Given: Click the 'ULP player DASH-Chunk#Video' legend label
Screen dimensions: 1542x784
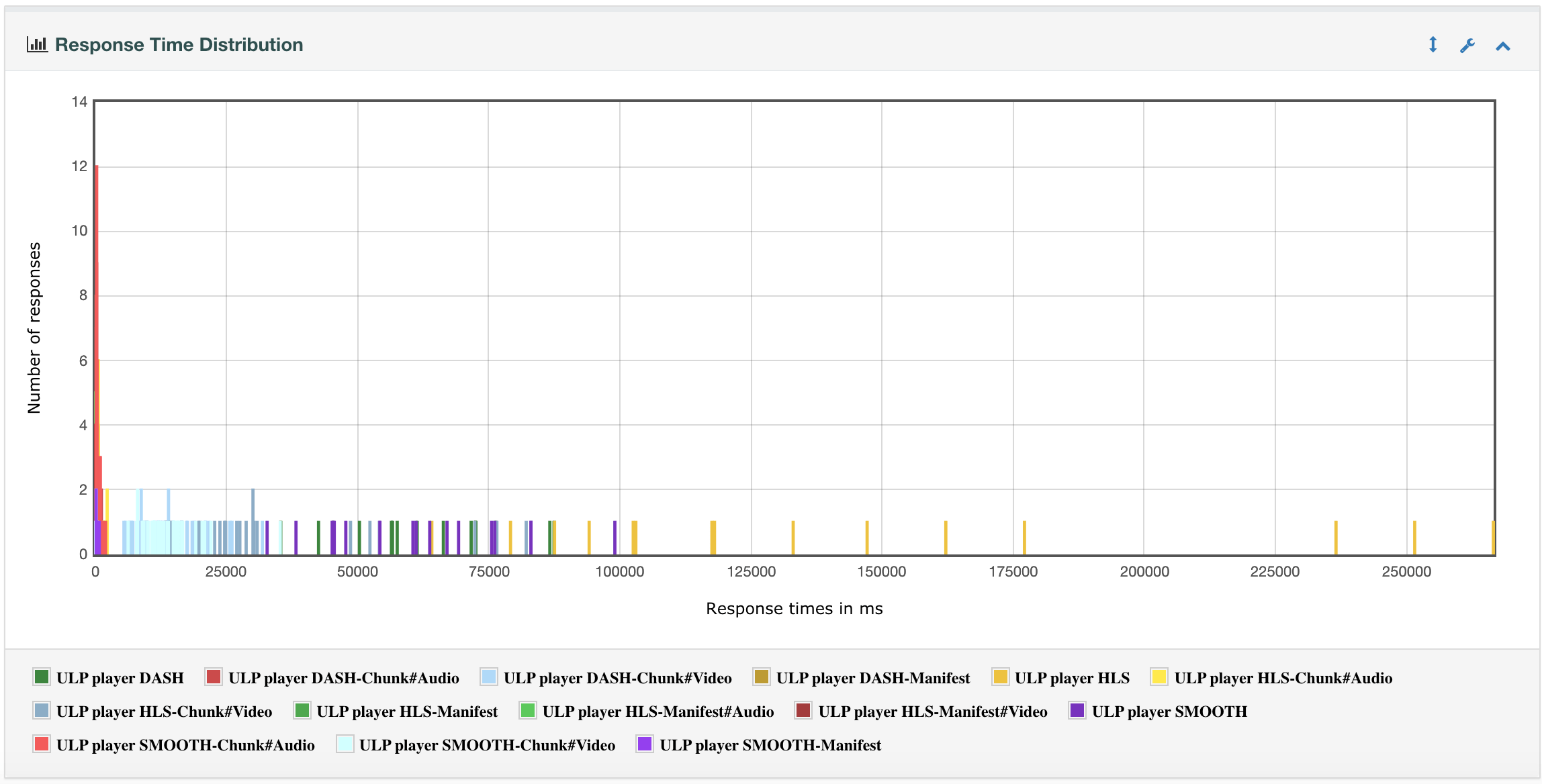Looking at the screenshot, I should [618, 678].
